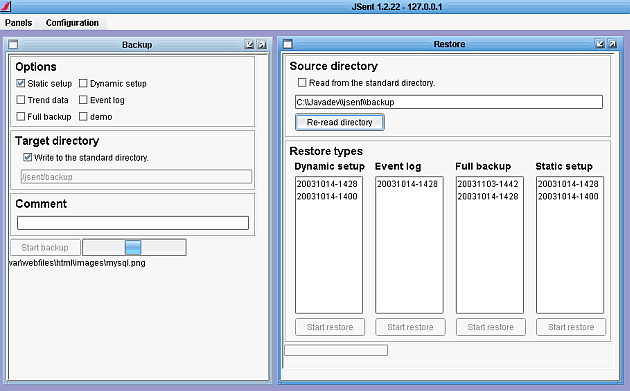Click the Restore panel minimize arrow icon
This screenshot has height=391, width=630.
(600, 44)
